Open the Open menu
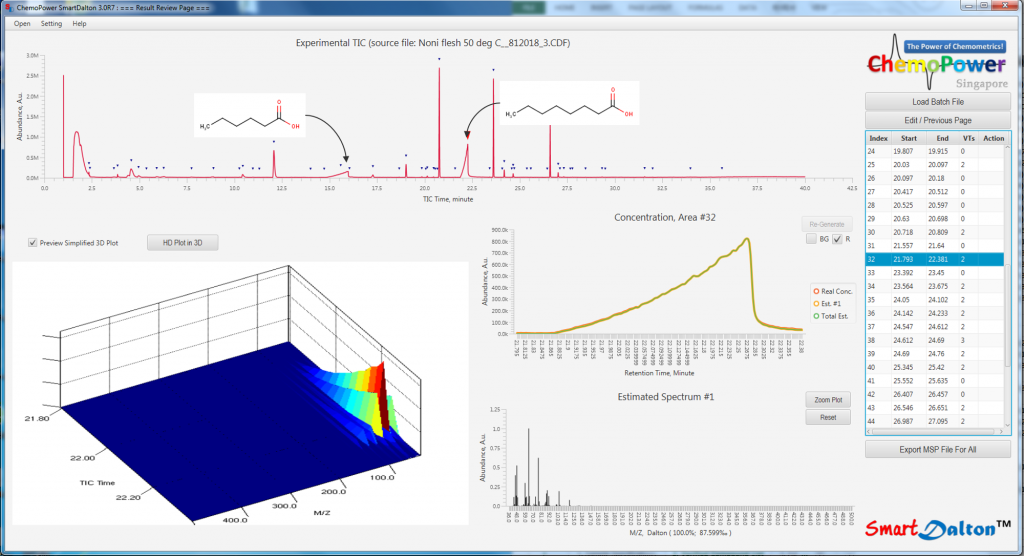The width and height of the screenshot is (1024, 556). (x=22, y=23)
